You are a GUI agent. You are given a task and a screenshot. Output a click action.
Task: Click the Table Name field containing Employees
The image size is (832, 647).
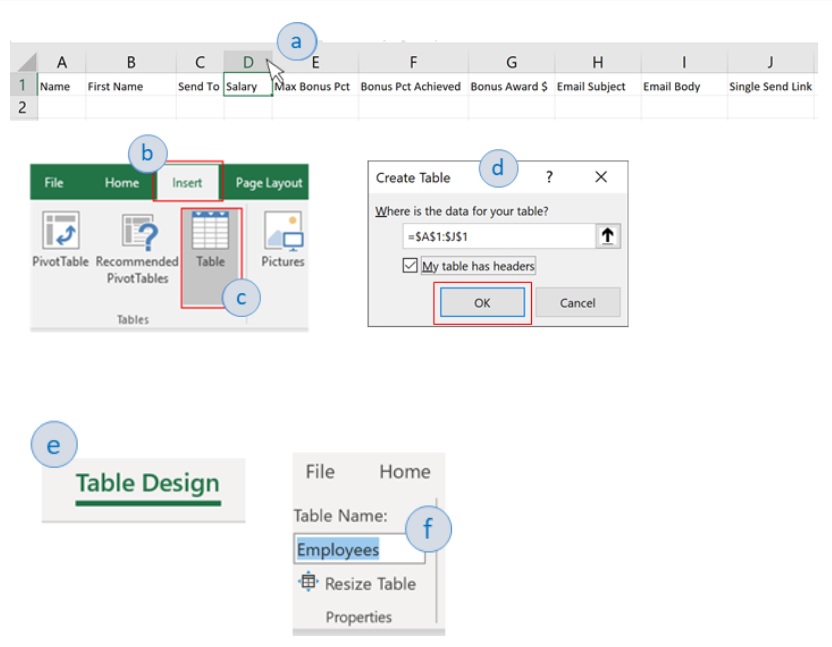359,549
